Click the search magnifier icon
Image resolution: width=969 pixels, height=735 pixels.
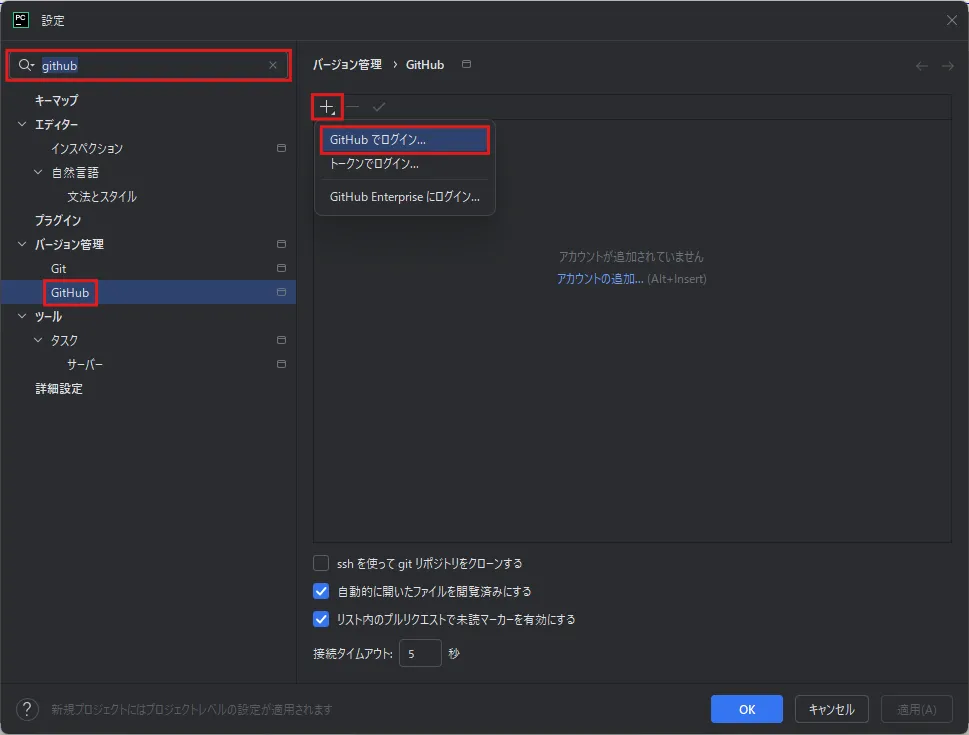pyautogui.click(x=25, y=65)
